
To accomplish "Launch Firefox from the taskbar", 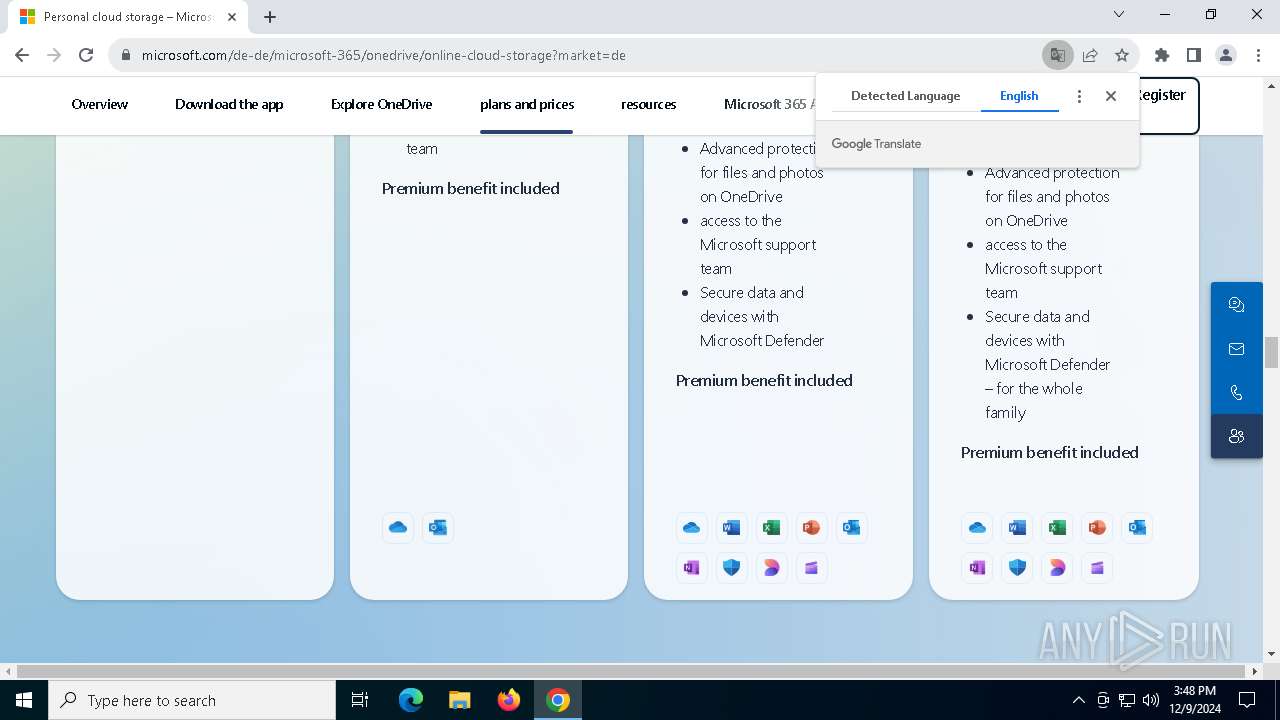I will (x=509, y=700).
